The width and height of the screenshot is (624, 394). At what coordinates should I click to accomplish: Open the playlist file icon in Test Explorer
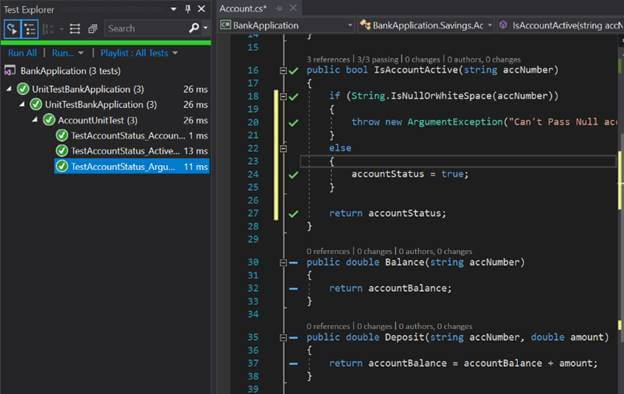click(93, 29)
